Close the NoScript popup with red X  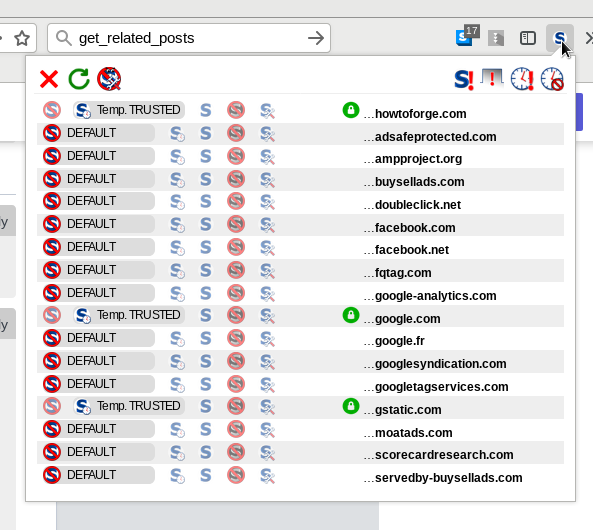click(49, 79)
